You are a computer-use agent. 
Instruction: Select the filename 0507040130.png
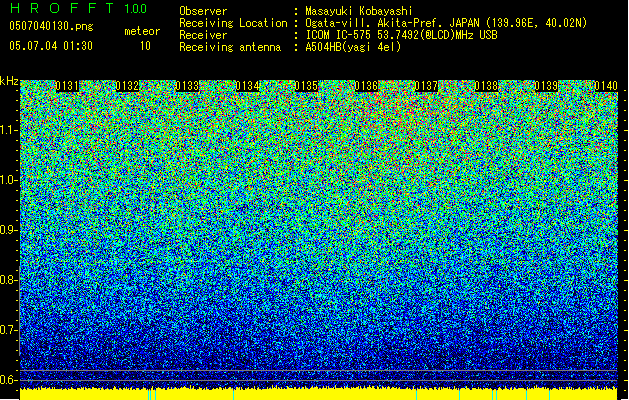point(51,26)
